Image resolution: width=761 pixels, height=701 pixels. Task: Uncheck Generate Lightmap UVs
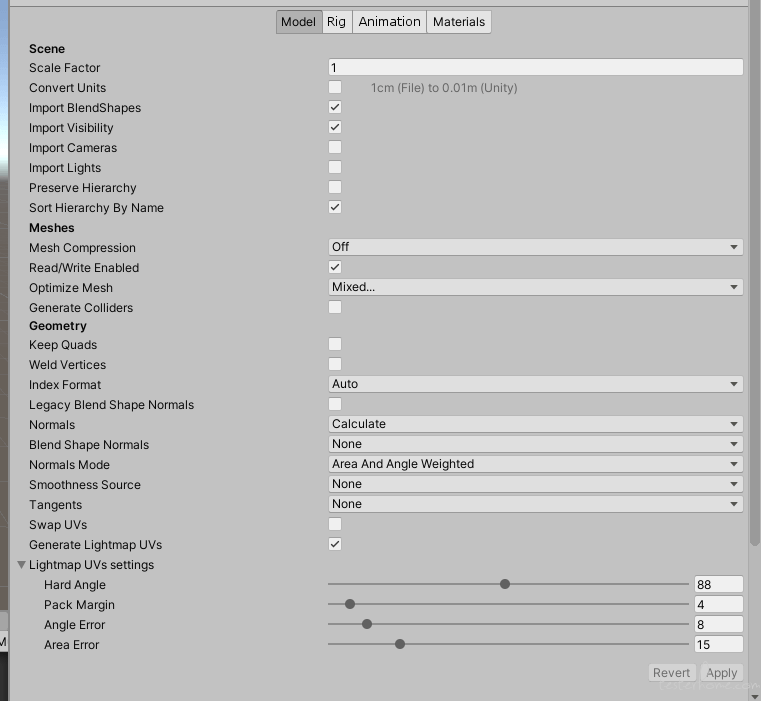(335, 544)
